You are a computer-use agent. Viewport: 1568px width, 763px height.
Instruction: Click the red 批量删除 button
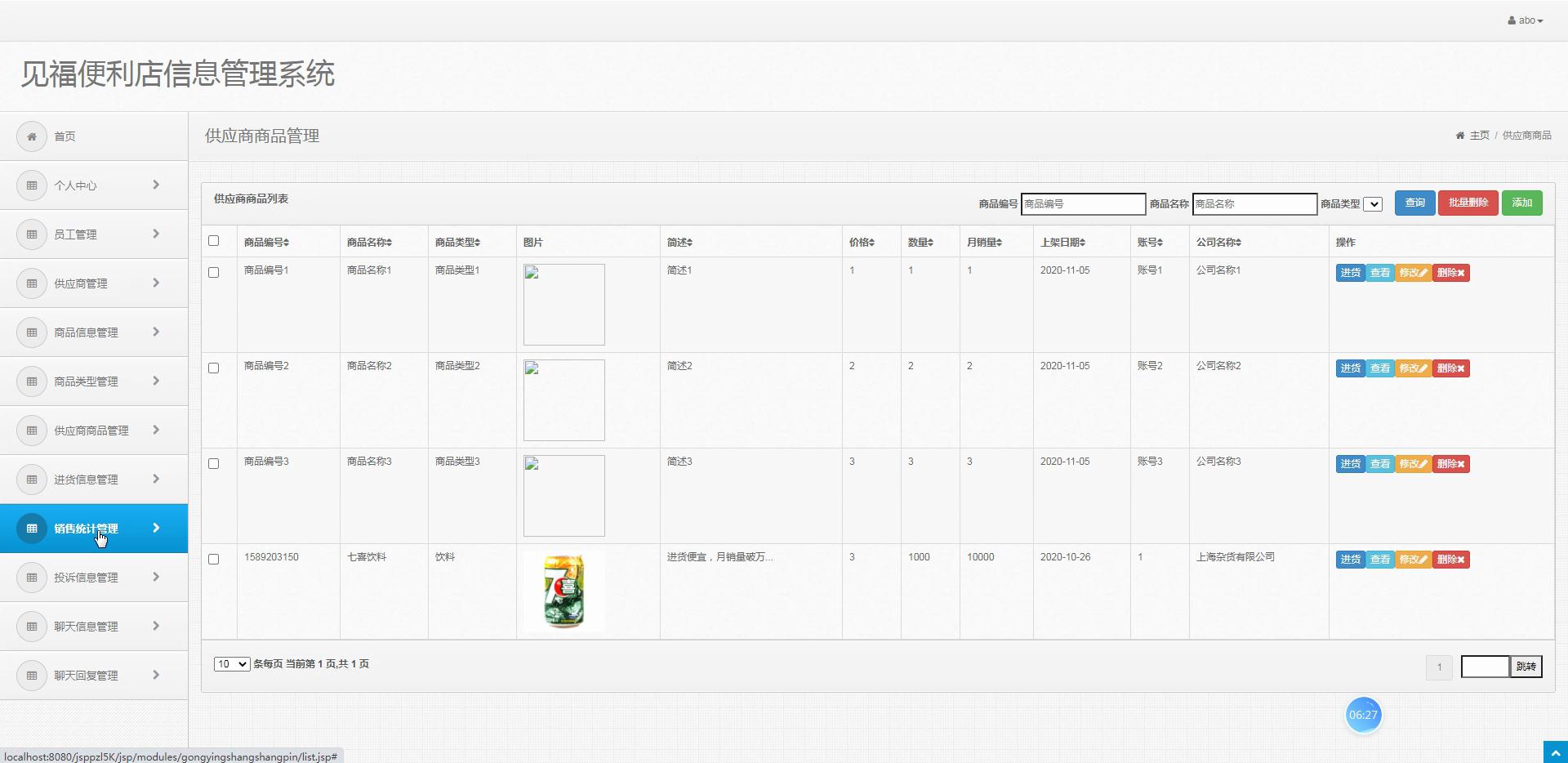point(1468,203)
